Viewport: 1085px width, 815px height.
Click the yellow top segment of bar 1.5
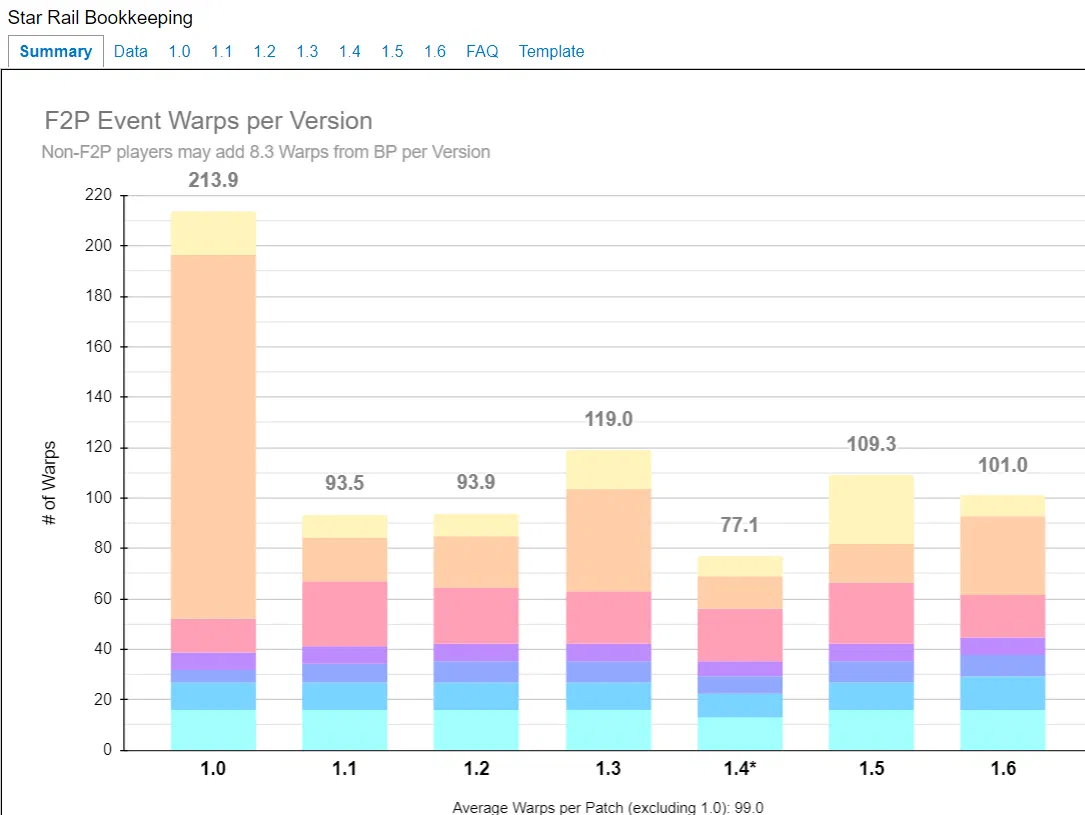pyautogui.click(x=871, y=509)
